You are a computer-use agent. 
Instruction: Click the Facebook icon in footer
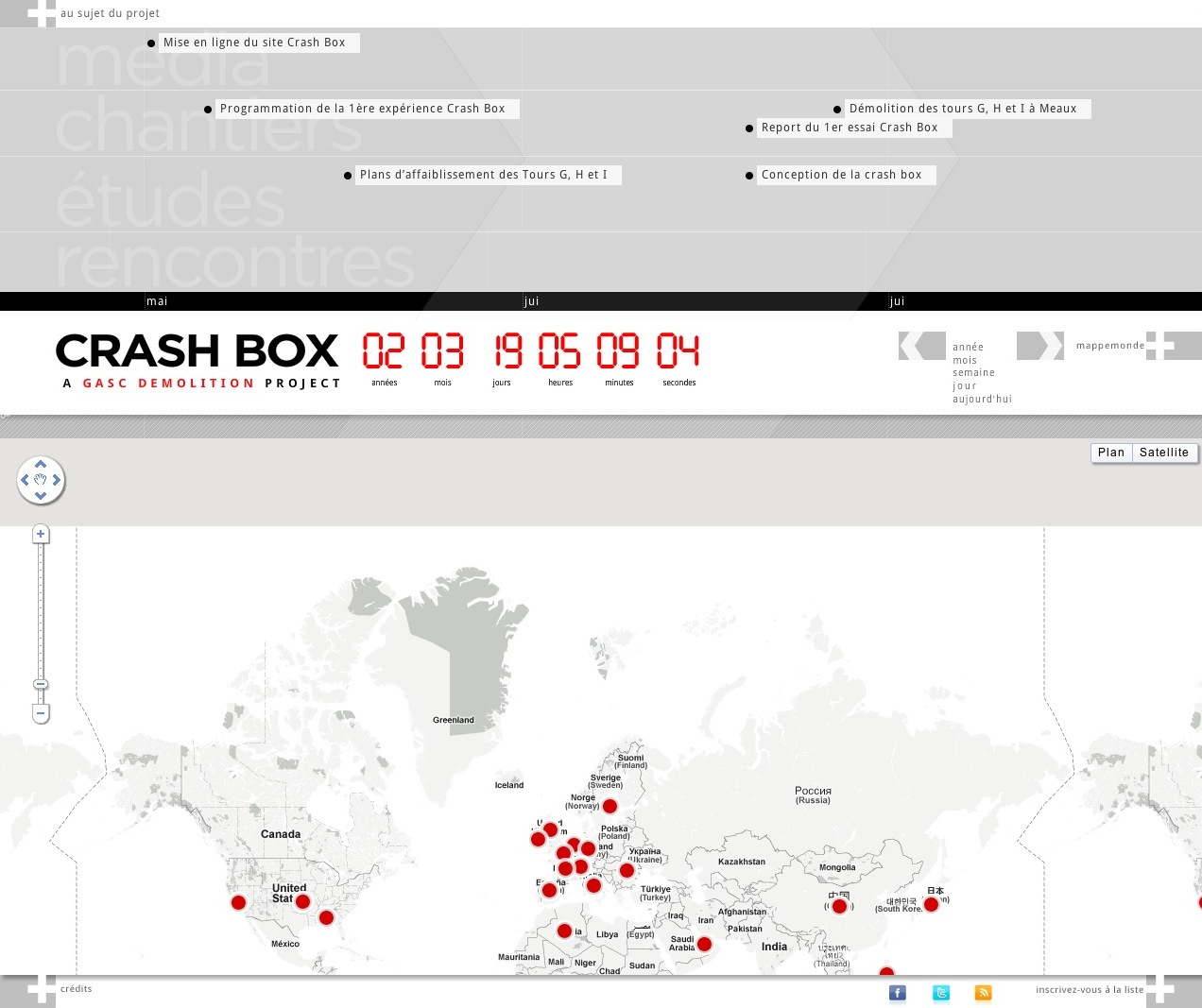(x=898, y=993)
